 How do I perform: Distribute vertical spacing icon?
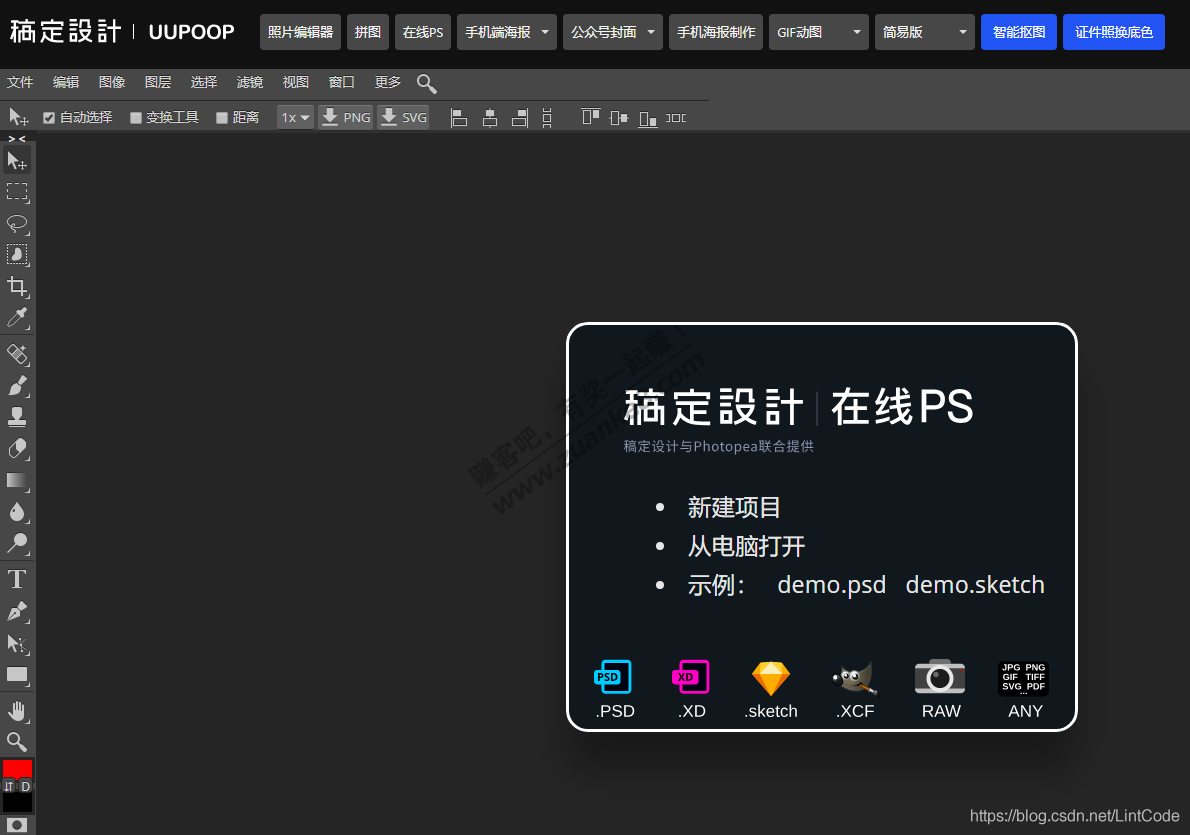pos(547,118)
